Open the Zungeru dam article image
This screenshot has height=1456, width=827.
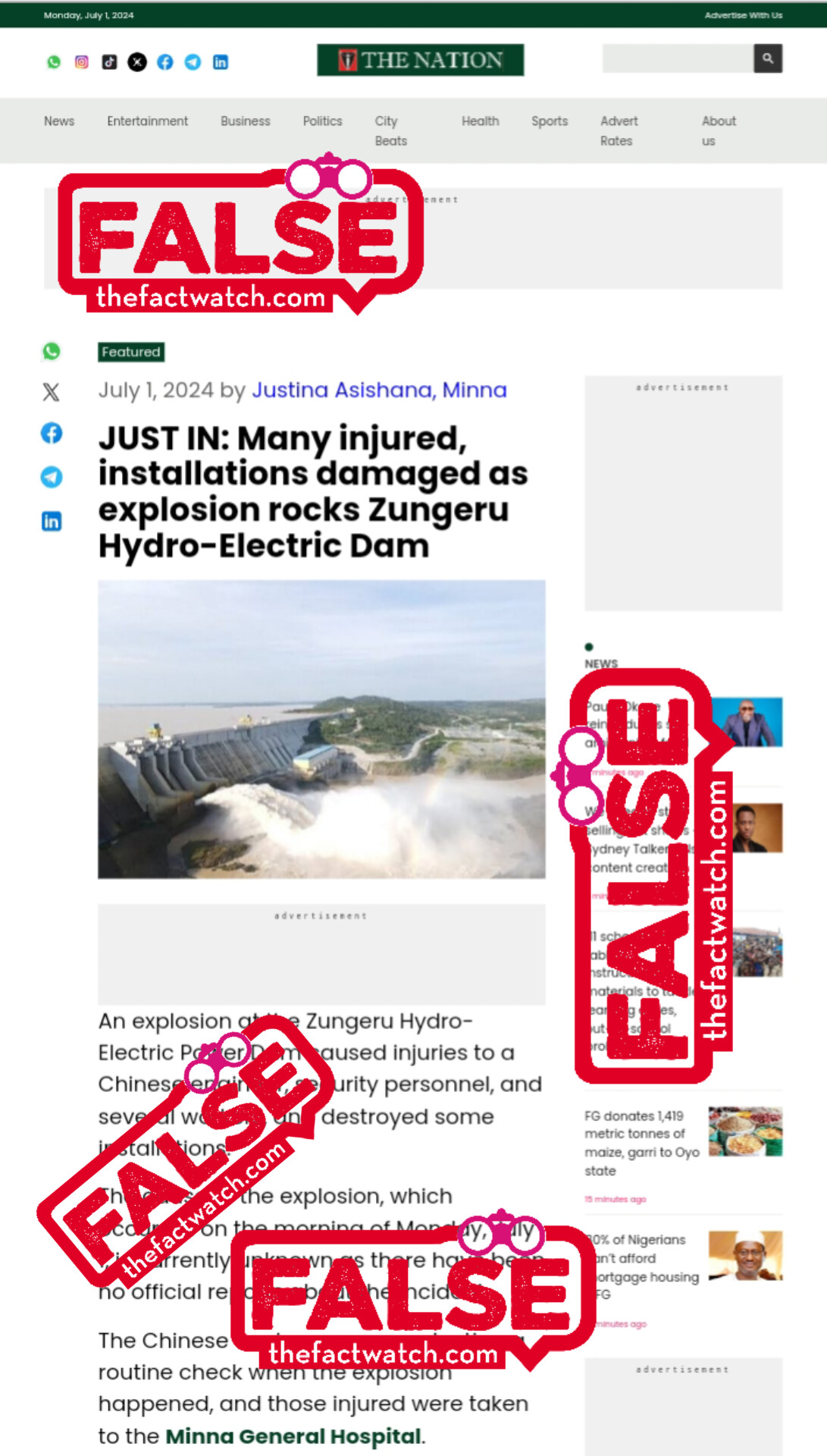321,729
